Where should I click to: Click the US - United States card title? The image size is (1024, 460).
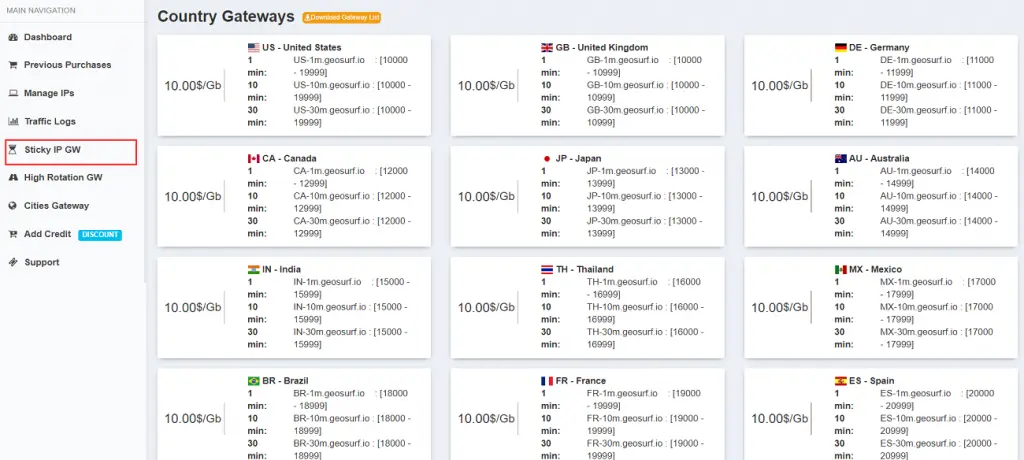point(302,48)
